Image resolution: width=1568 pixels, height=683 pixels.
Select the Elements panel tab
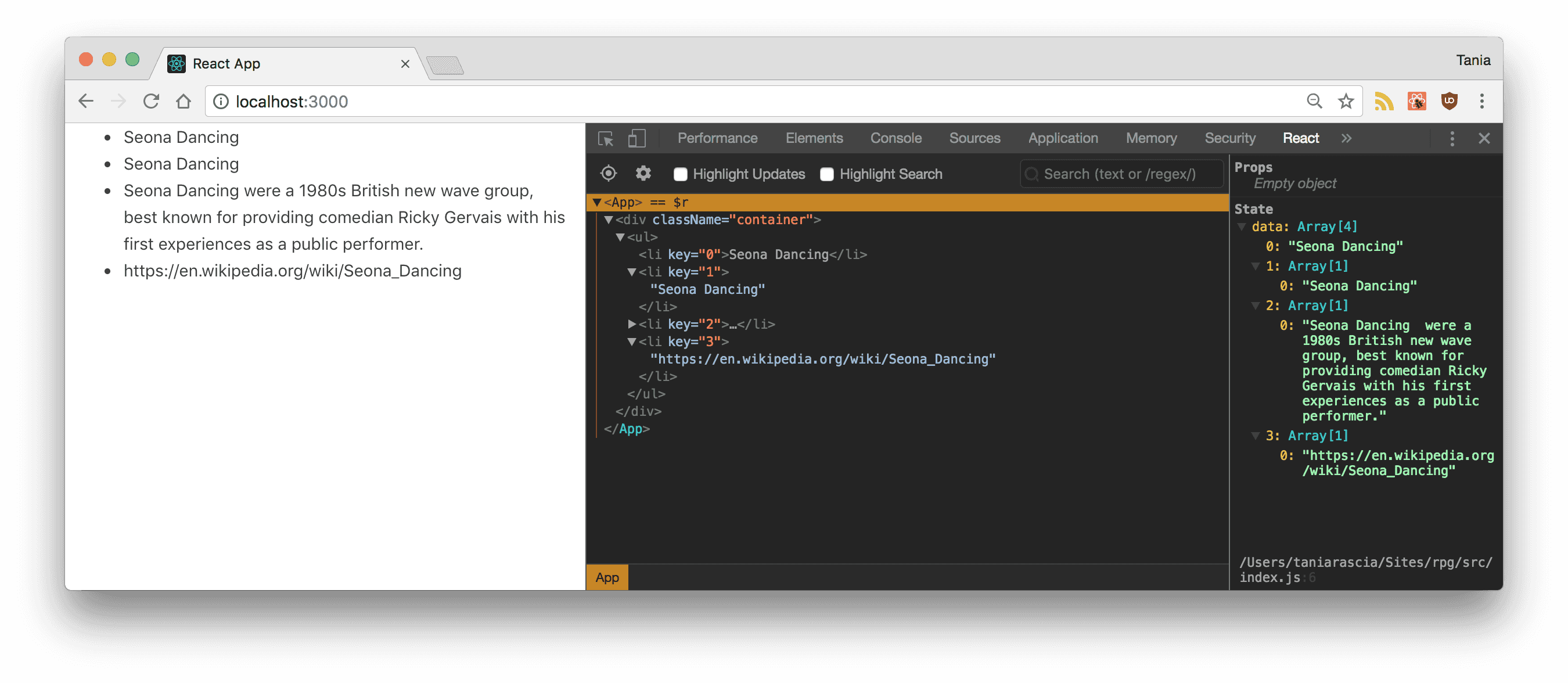point(812,138)
